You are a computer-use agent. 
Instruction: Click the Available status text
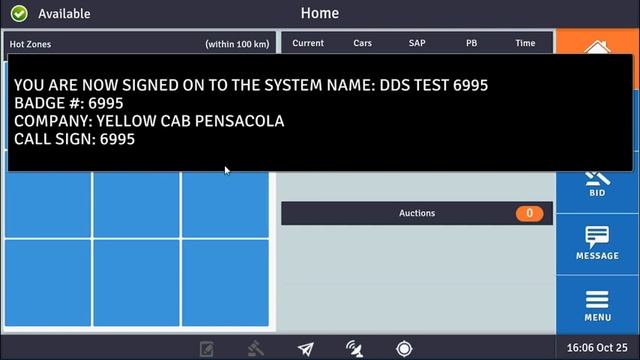tap(64, 13)
